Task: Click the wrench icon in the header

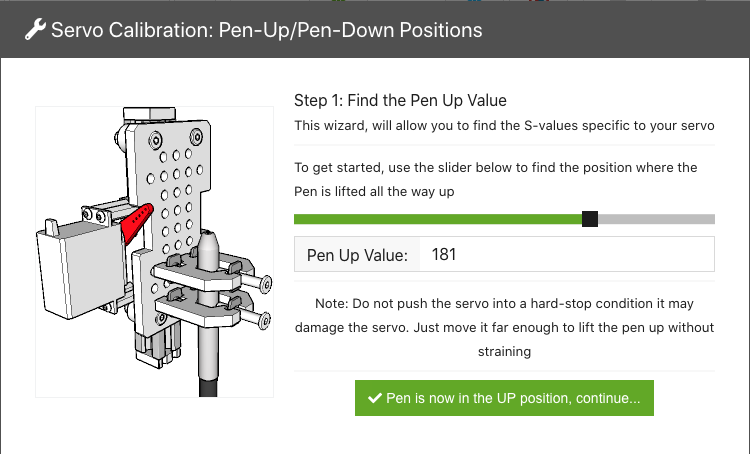Action: (35, 29)
